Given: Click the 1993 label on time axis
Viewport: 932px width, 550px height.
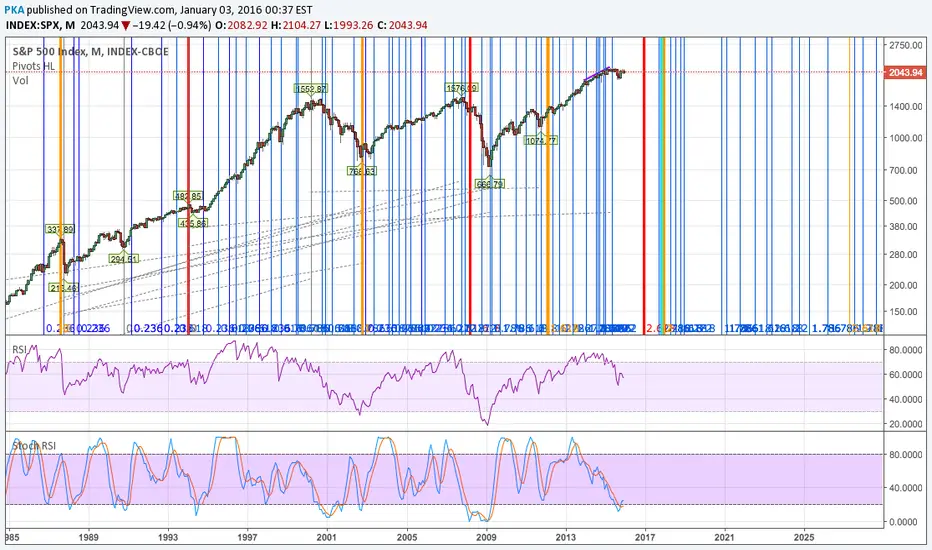Looking at the screenshot, I should 168,538.
